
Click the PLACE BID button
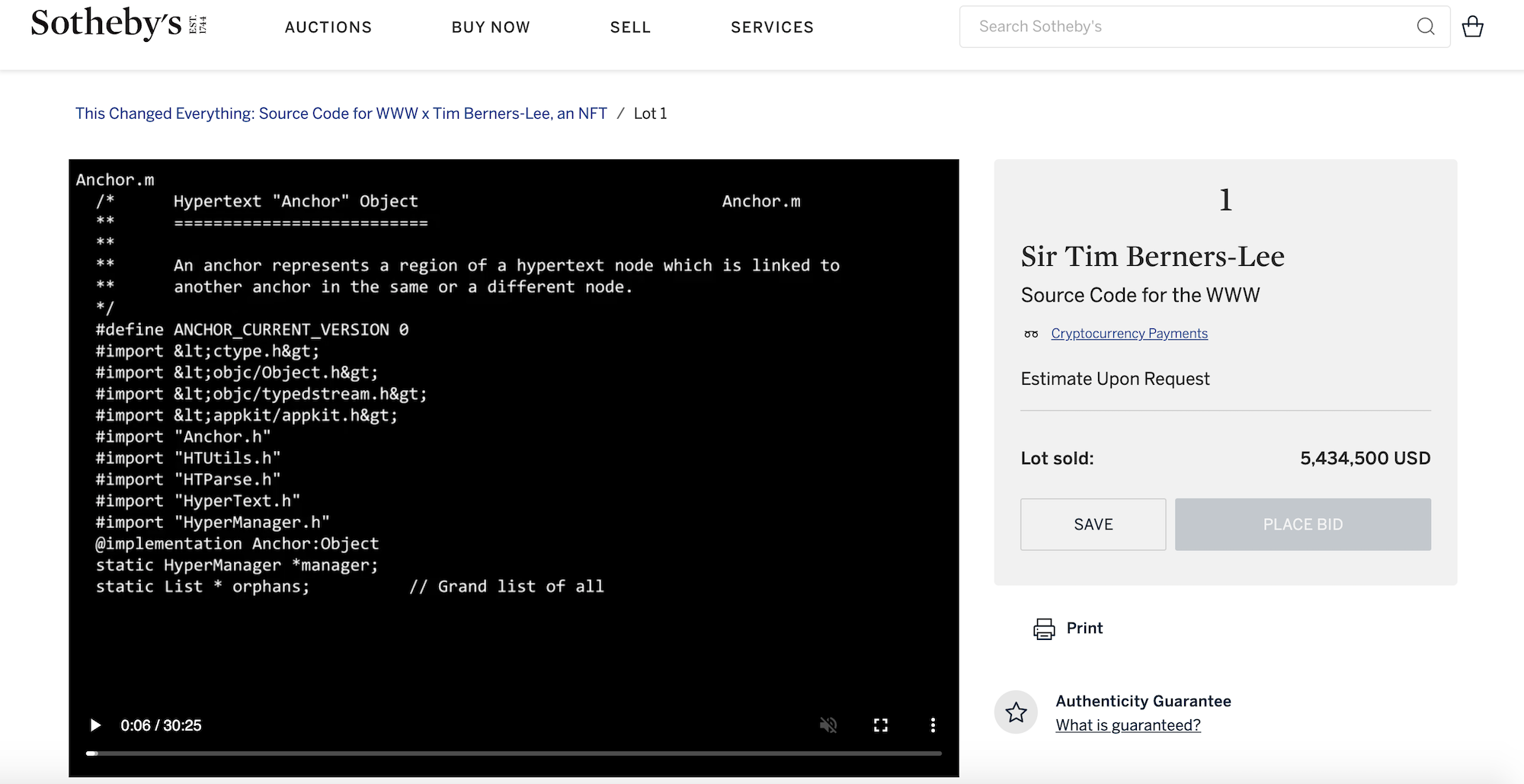[1303, 524]
